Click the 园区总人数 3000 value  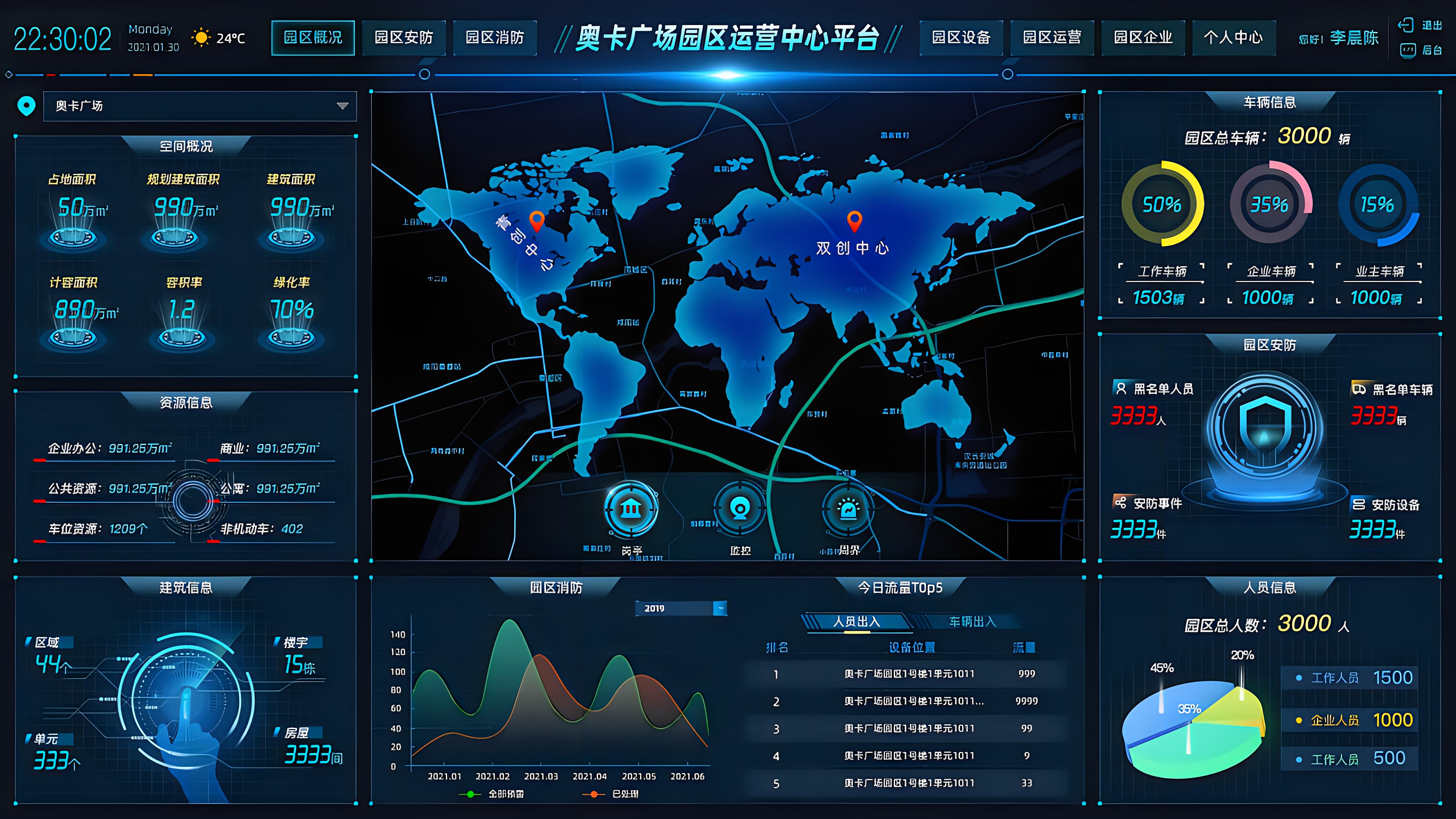point(1304,623)
